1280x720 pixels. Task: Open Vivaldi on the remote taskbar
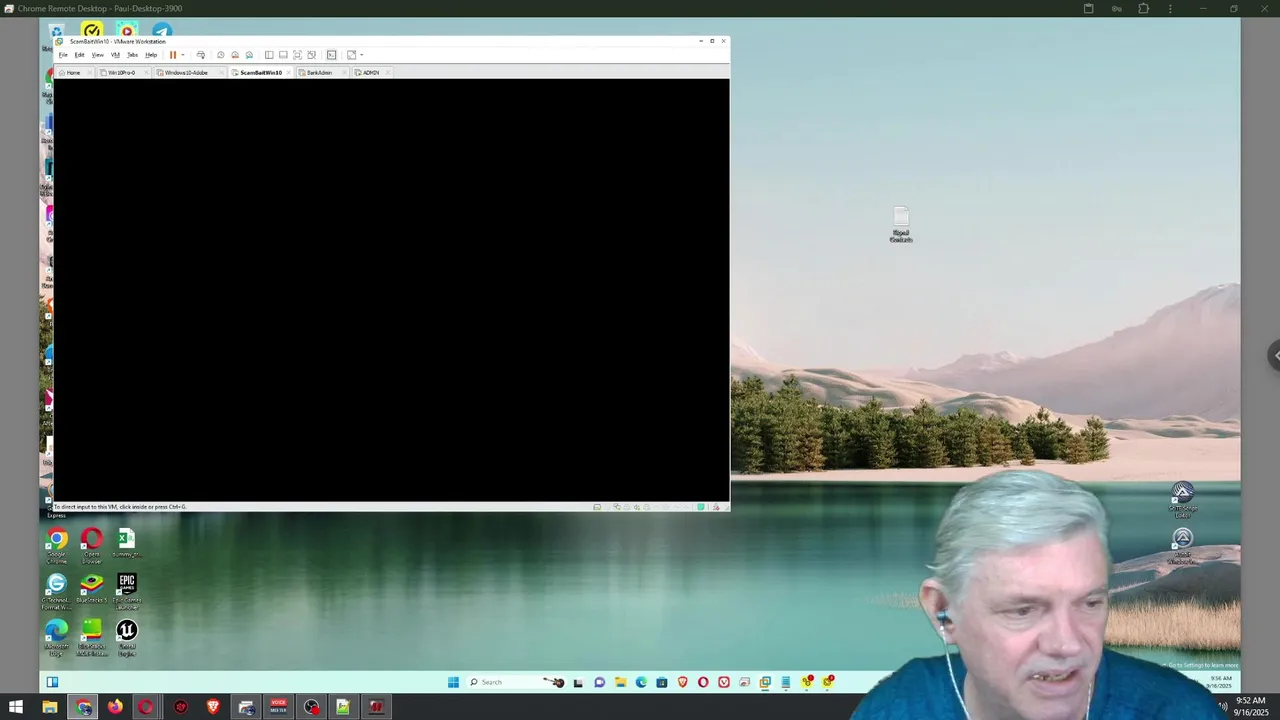click(724, 682)
